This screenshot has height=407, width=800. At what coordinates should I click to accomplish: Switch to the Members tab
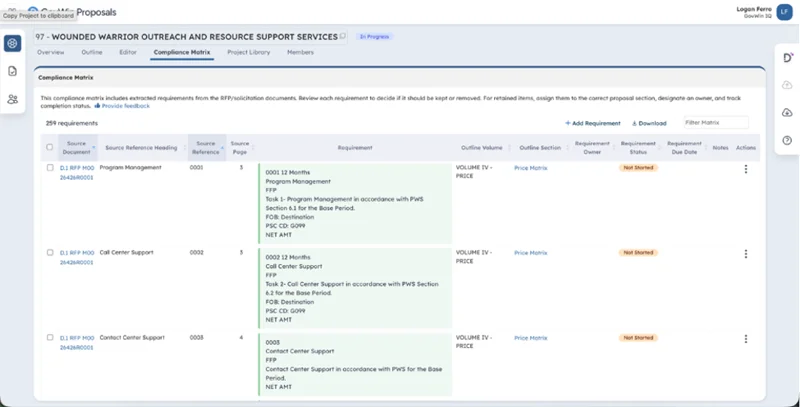click(x=300, y=52)
